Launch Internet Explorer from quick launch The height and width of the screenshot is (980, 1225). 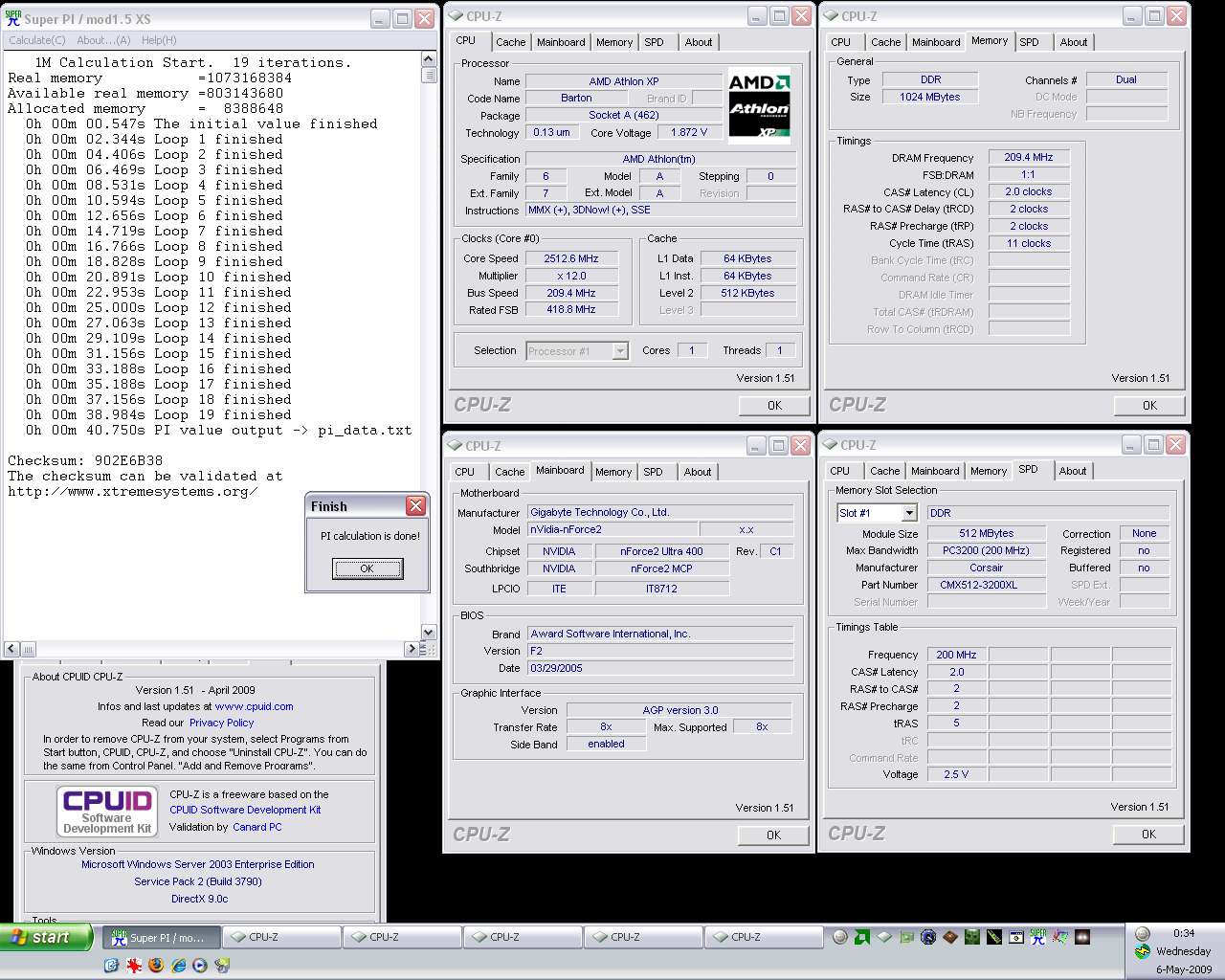pyautogui.click(x=178, y=966)
